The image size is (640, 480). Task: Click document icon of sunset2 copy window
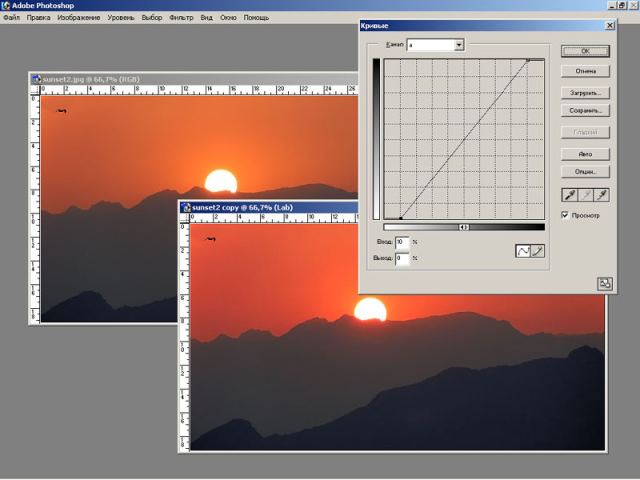click(187, 207)
